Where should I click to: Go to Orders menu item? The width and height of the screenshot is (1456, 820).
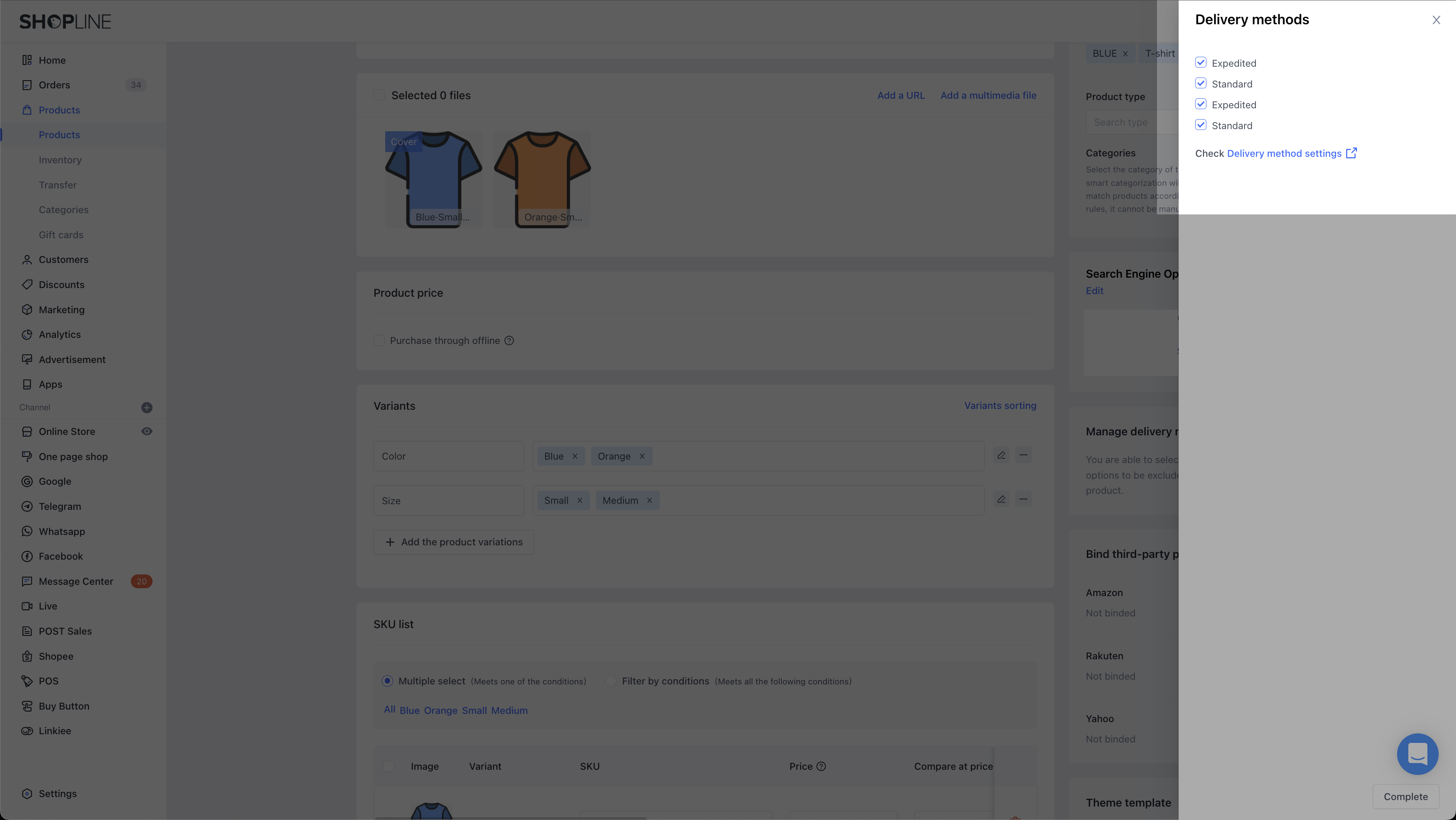tap(54, 85)
